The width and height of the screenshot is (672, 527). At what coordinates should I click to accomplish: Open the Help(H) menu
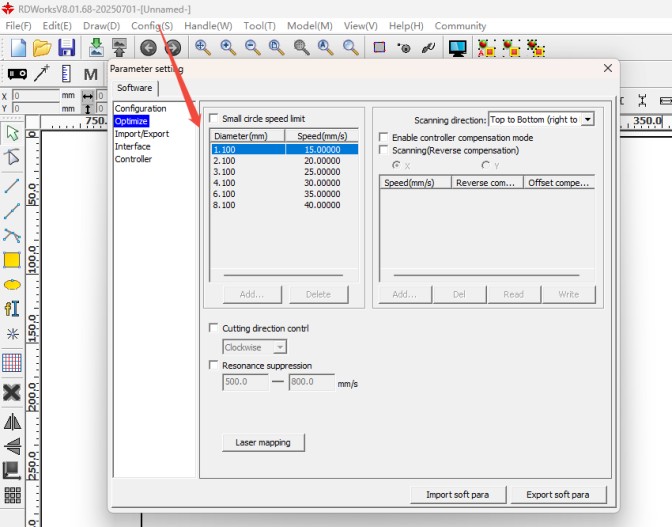pos(406,26)
